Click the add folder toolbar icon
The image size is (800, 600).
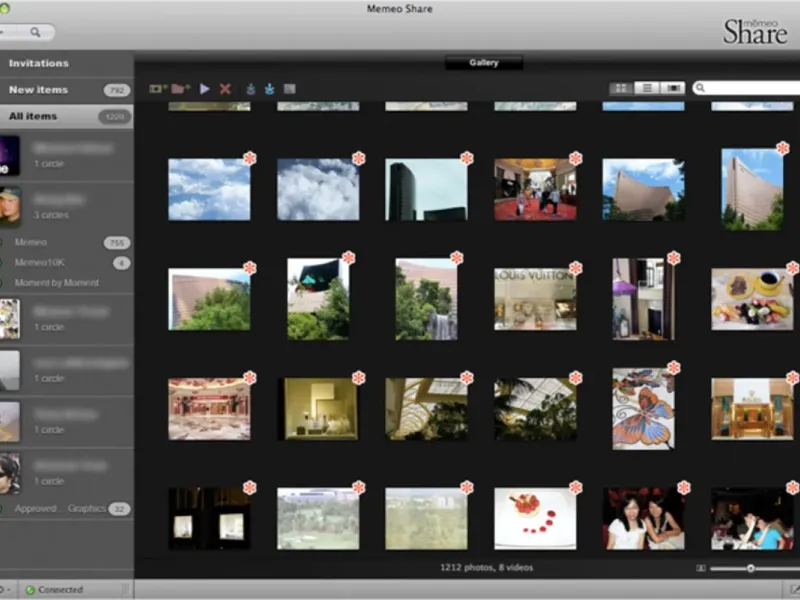pyautogui.click(x=180, y=89)
